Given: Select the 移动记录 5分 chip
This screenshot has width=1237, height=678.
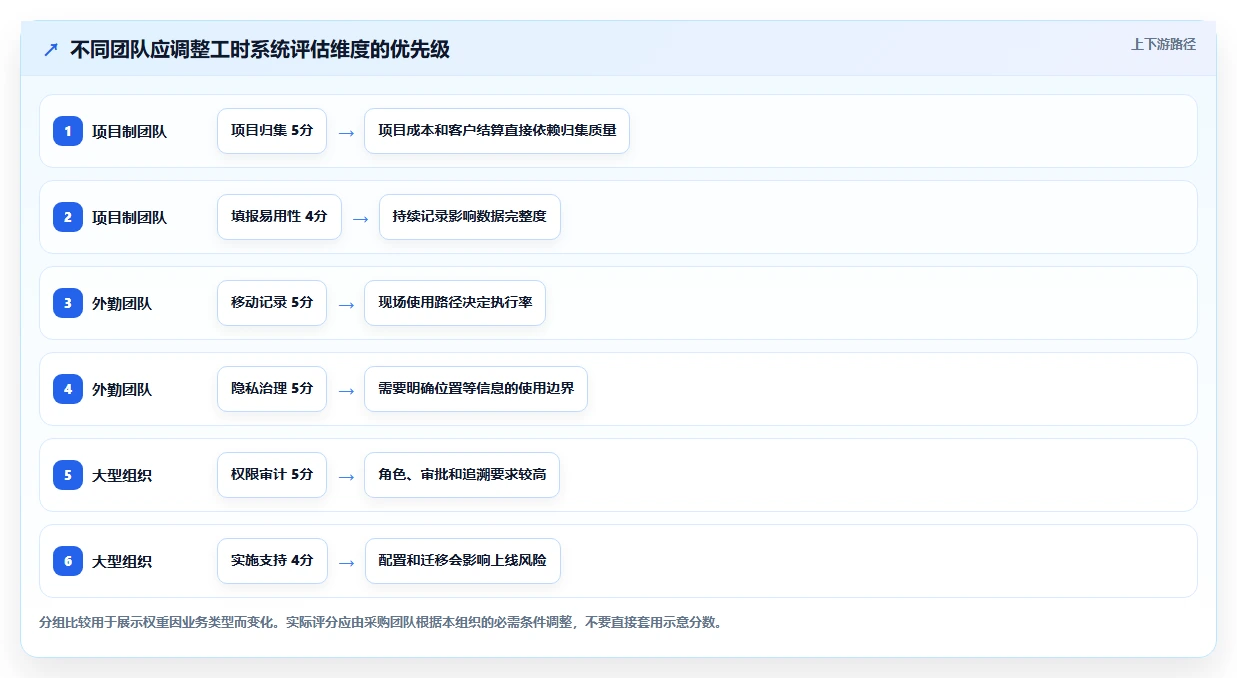Looking at the screenshot, I should click(x=272, y=303).
